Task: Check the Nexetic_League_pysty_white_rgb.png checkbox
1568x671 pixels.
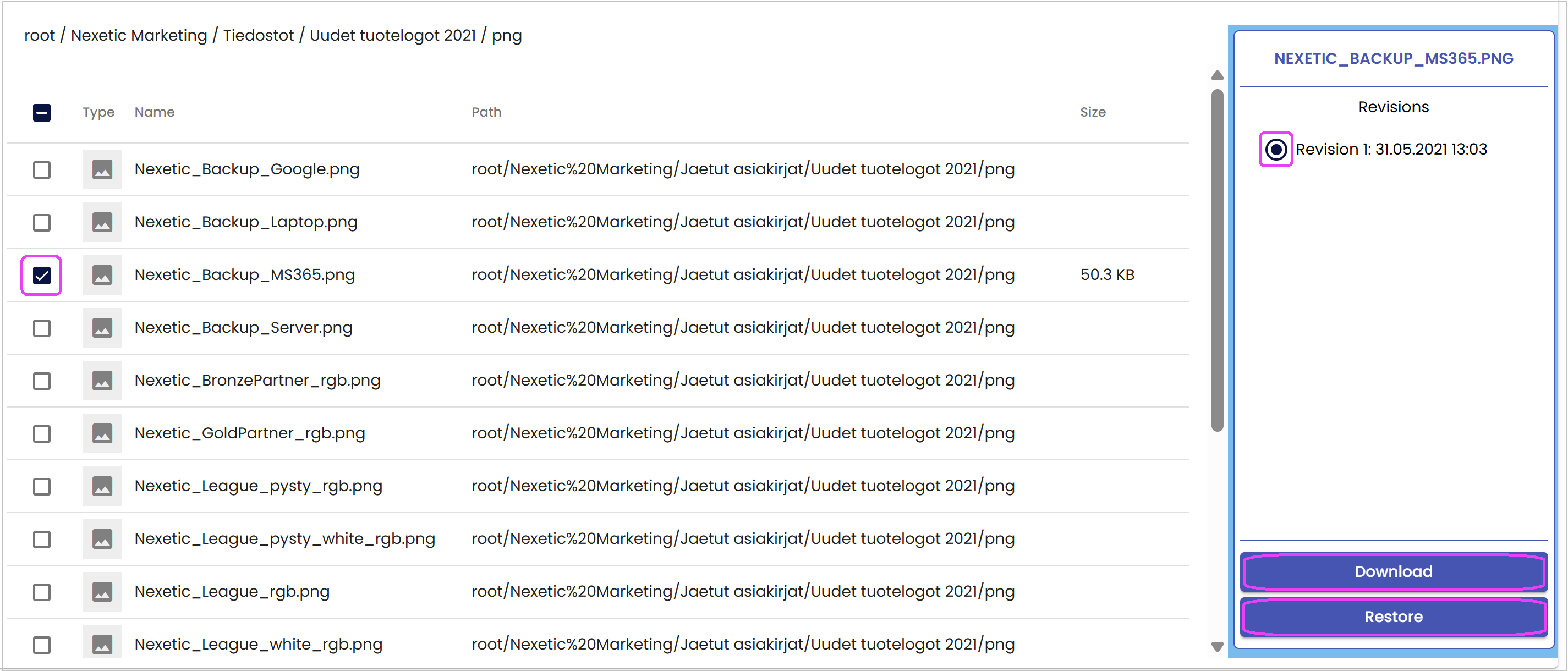Action: point(41,540)
